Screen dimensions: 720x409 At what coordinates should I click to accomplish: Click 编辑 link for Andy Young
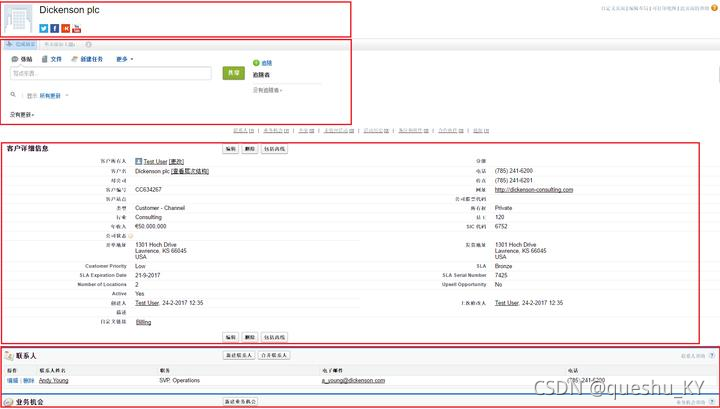pos(13,381)
